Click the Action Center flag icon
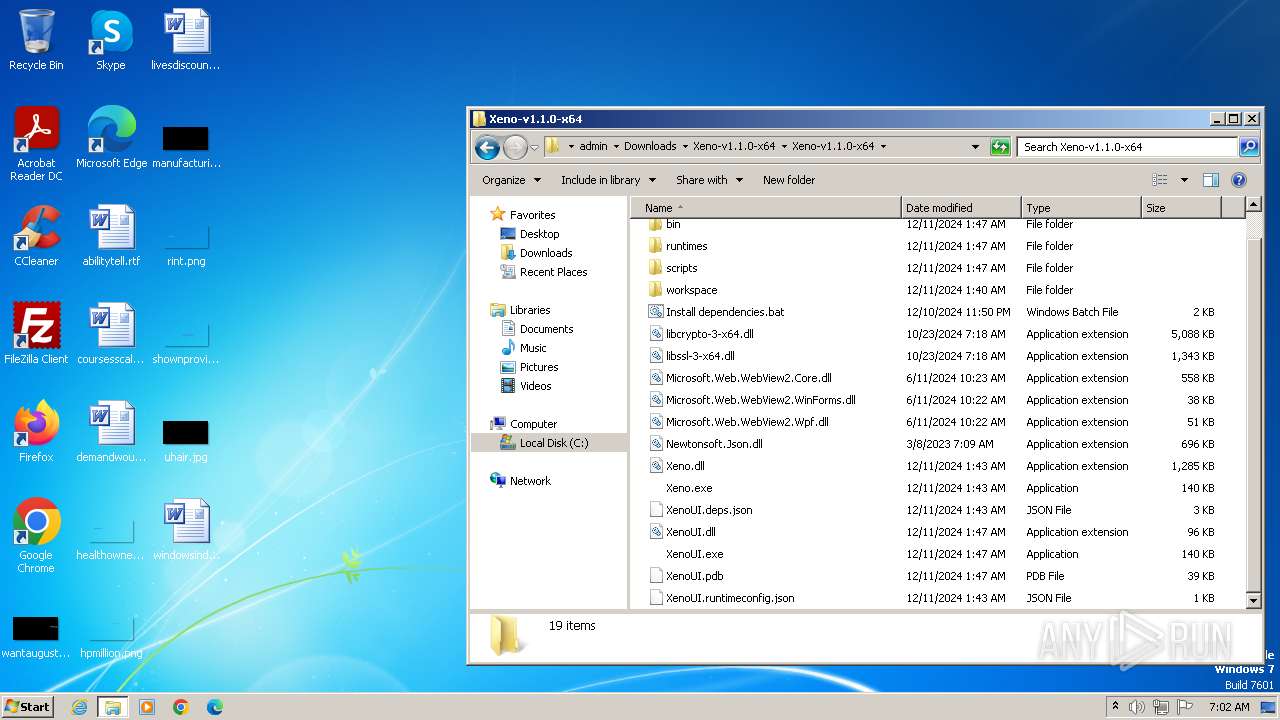The width and height of the screenshot is (1280, 720). pos(1183,707)
